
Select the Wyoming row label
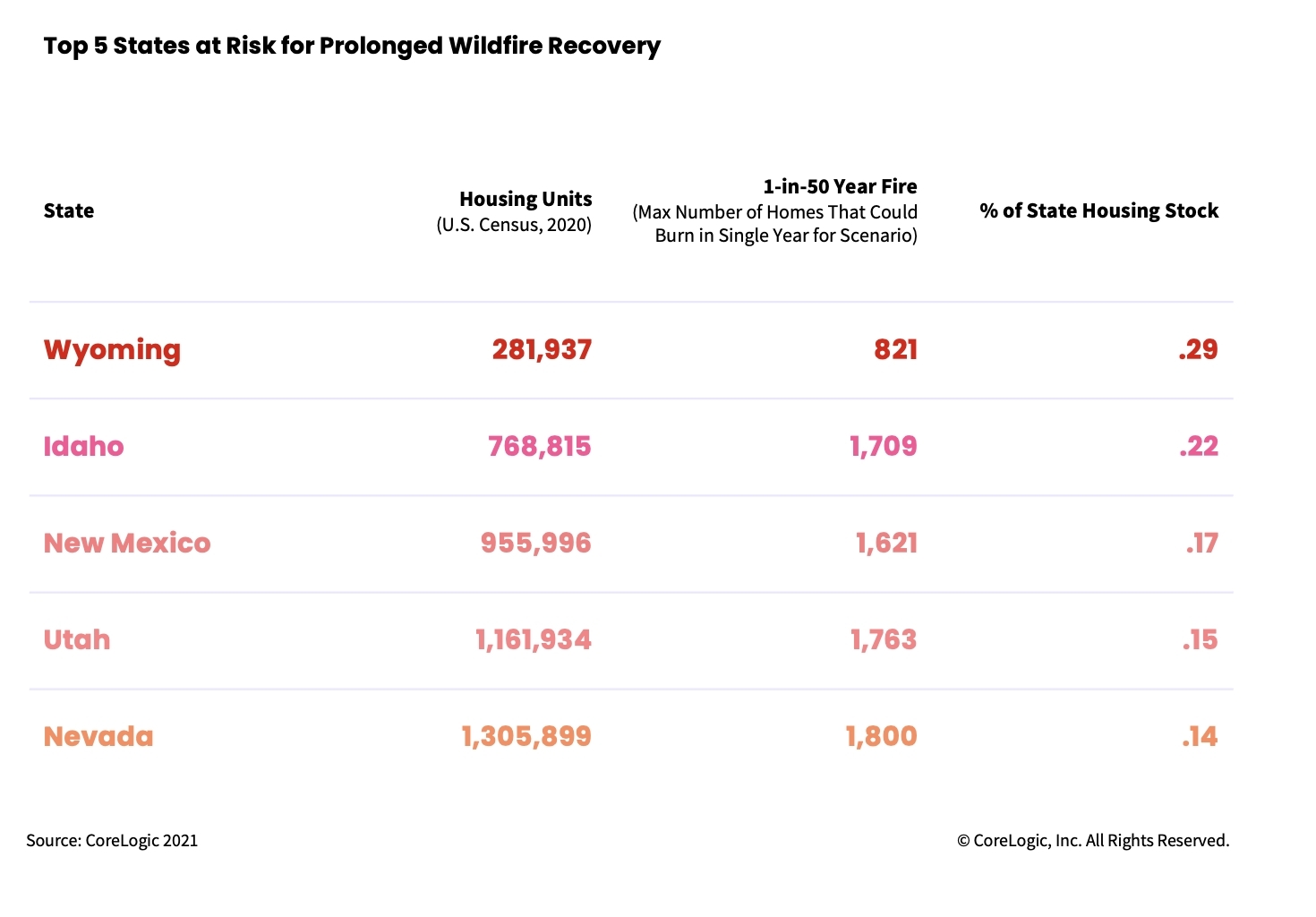tap(112, 349)
